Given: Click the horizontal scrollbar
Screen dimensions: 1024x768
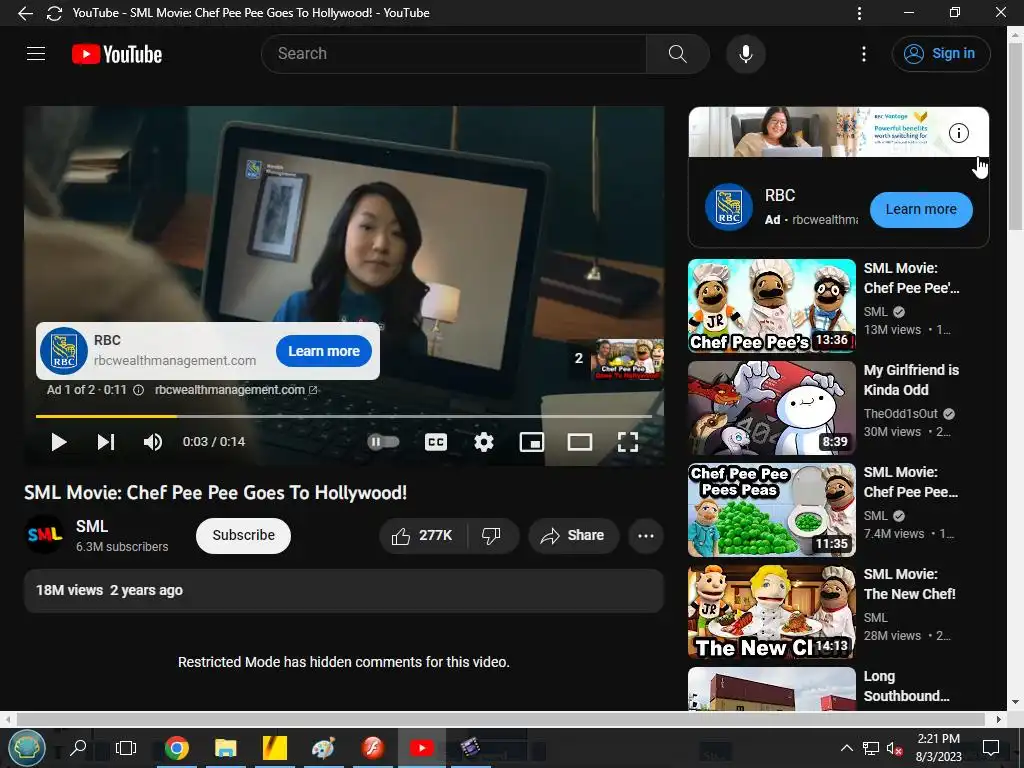Looking at the screenshot, I should click(501, 719).
